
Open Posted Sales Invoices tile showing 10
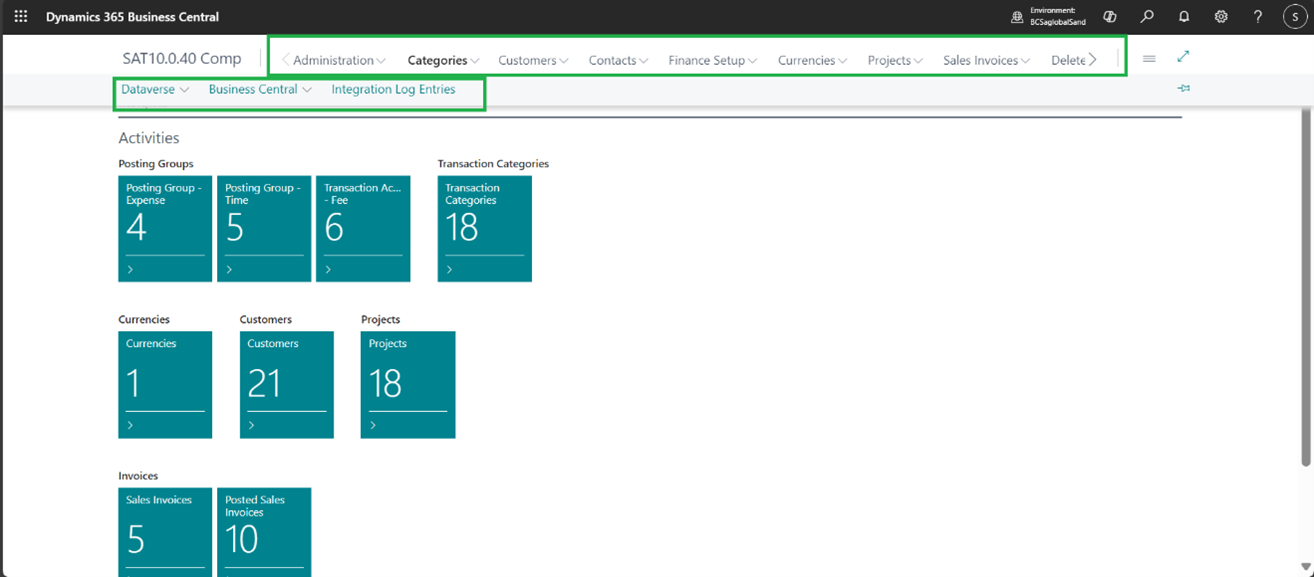264,532
